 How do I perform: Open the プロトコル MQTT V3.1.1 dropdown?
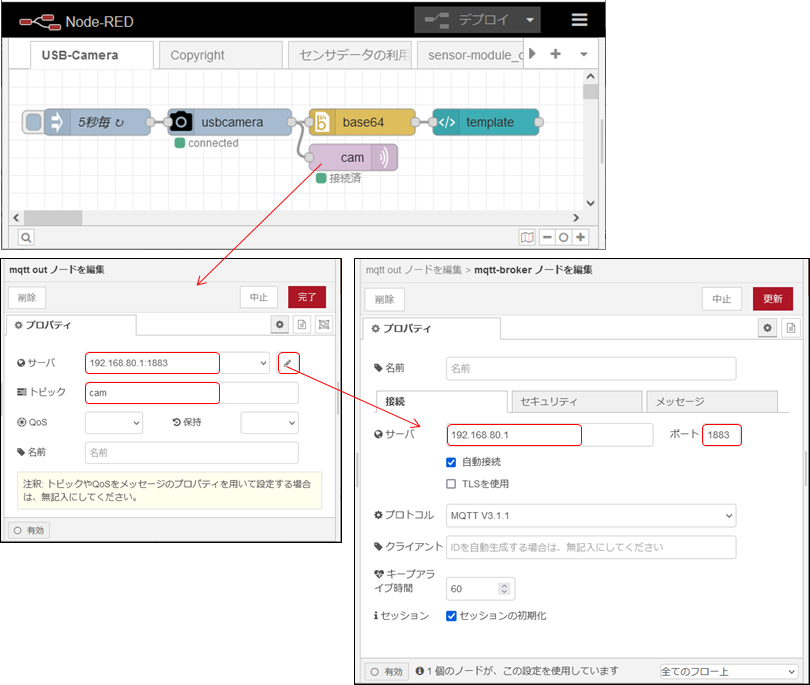591,515
